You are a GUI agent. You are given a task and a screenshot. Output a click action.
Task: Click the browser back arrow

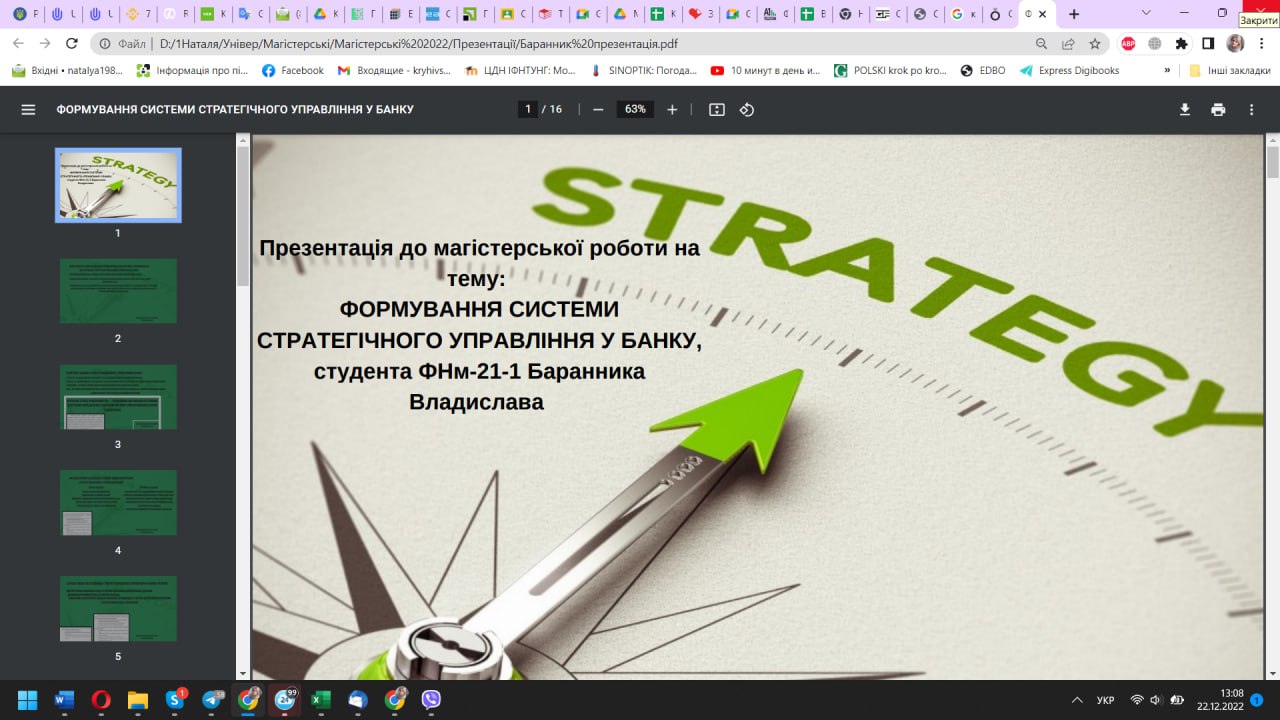tap(16, 44)
